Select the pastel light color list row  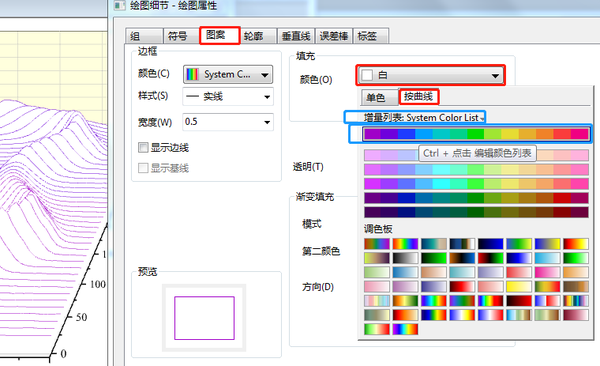point(476,155)
